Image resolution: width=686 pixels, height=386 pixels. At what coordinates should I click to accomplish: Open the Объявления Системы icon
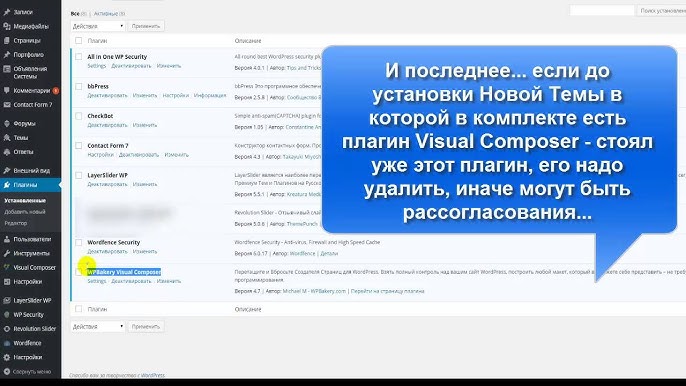[7, 69]
